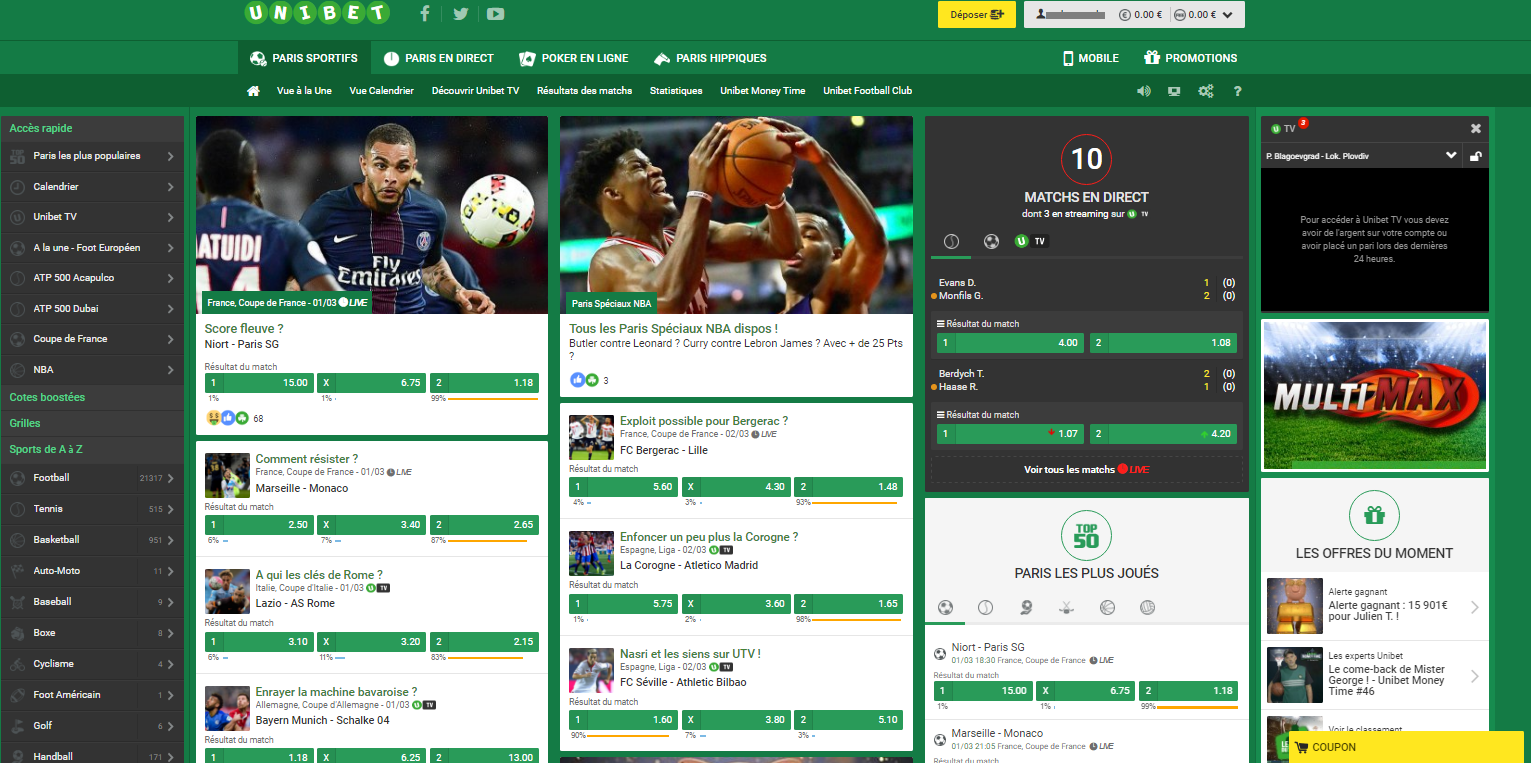Expand ATP 500 Acapulco sidebar entry
This screenshot has height=763, width=1531.
pos(92,278)
